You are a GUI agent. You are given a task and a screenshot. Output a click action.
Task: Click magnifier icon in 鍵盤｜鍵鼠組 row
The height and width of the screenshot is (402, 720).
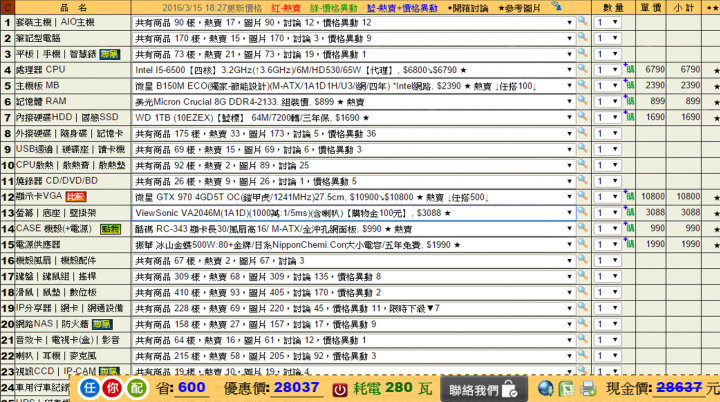(582, 276)
